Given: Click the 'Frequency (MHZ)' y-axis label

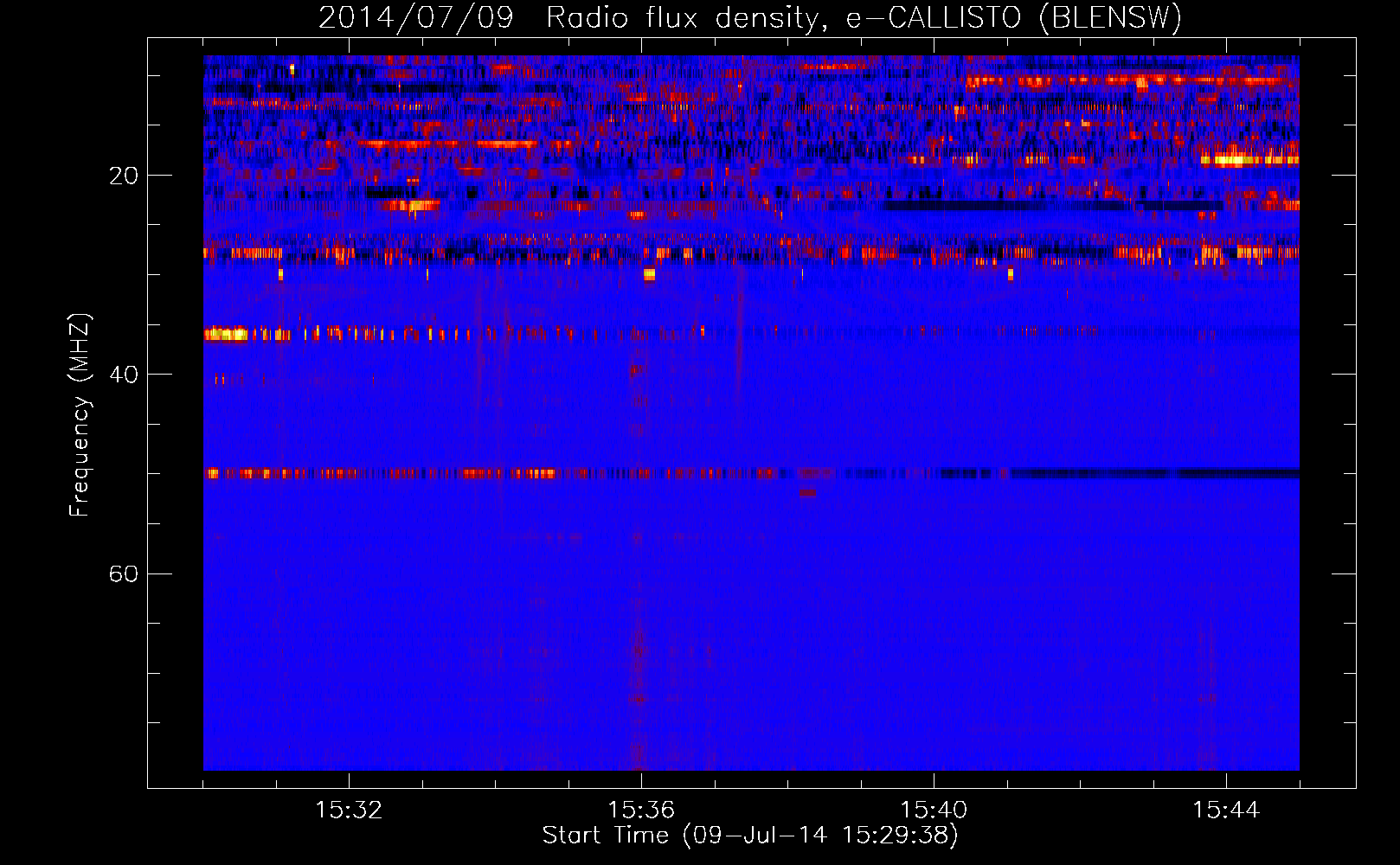Looking at the screenshot, I should (80, 414).
